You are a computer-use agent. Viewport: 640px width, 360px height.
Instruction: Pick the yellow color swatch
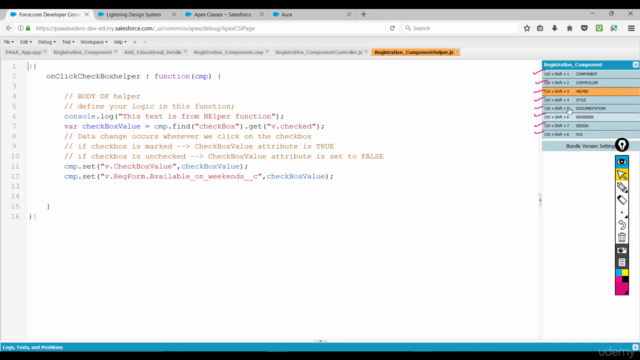625,272
